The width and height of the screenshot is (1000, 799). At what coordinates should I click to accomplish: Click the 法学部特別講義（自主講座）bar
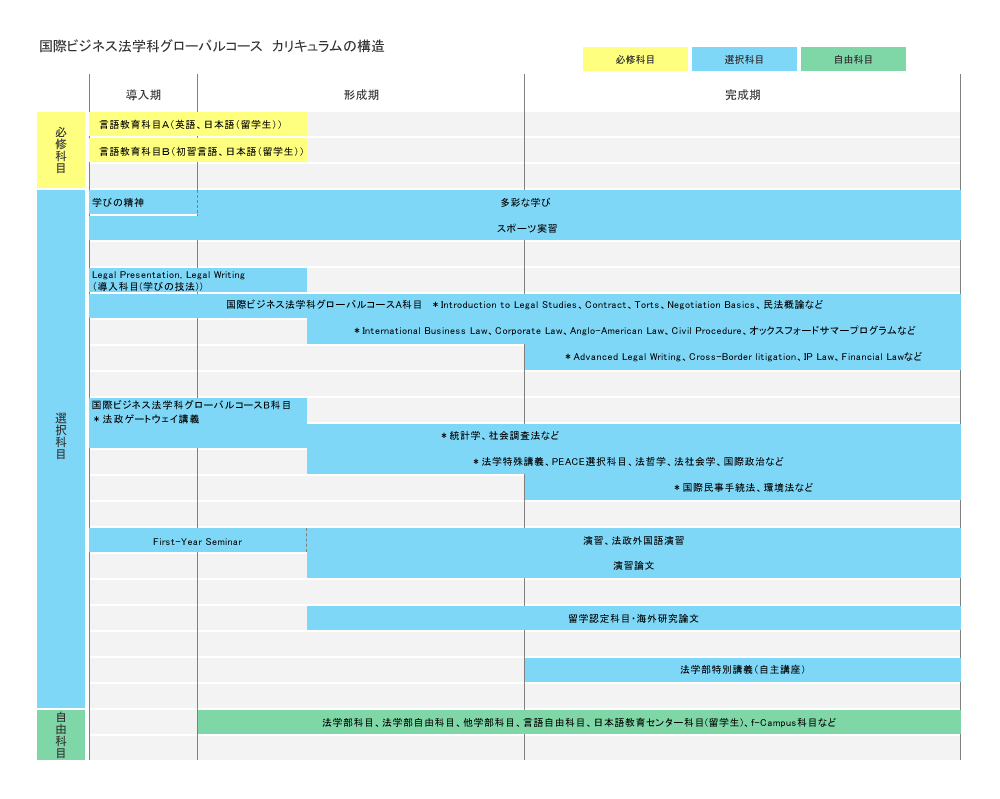tap(742, 670)
